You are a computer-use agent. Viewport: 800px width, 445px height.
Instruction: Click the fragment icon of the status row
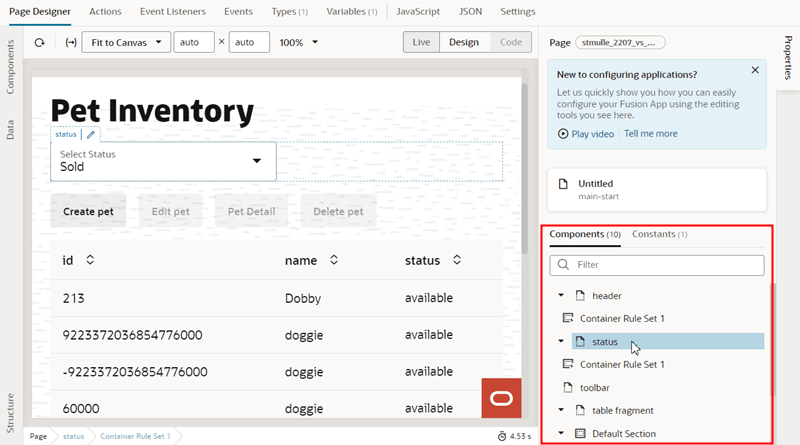click(580, 341)
